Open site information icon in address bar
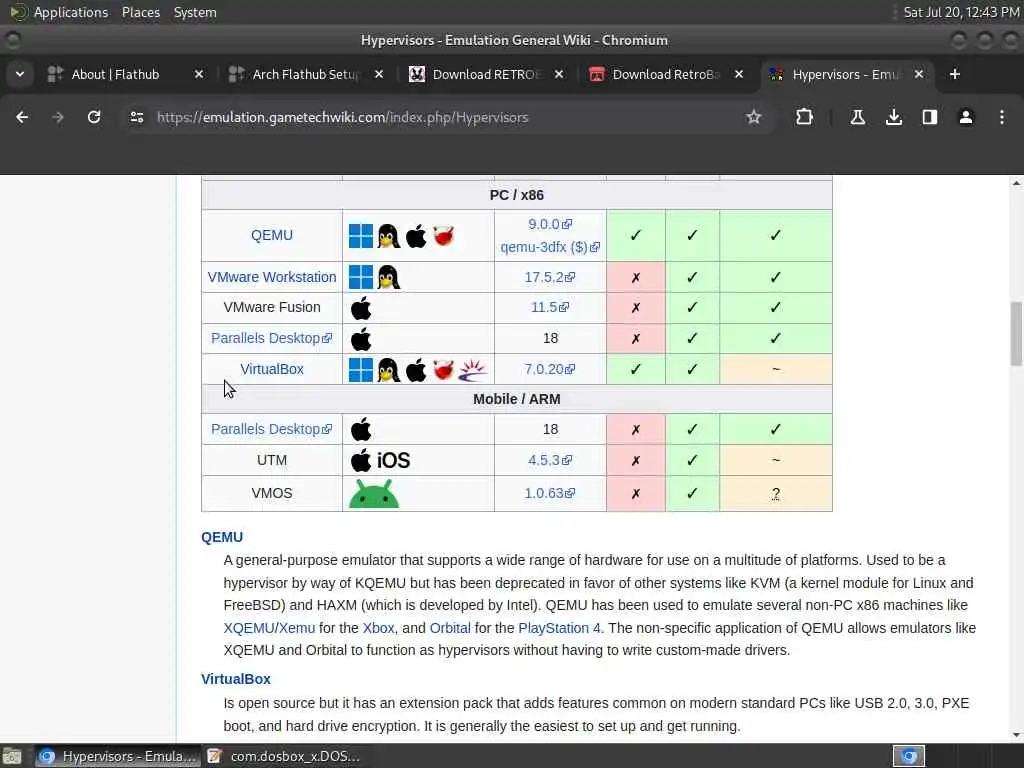Image resolution: width=1024 pixels, height=768 pixels. point(136,117)
